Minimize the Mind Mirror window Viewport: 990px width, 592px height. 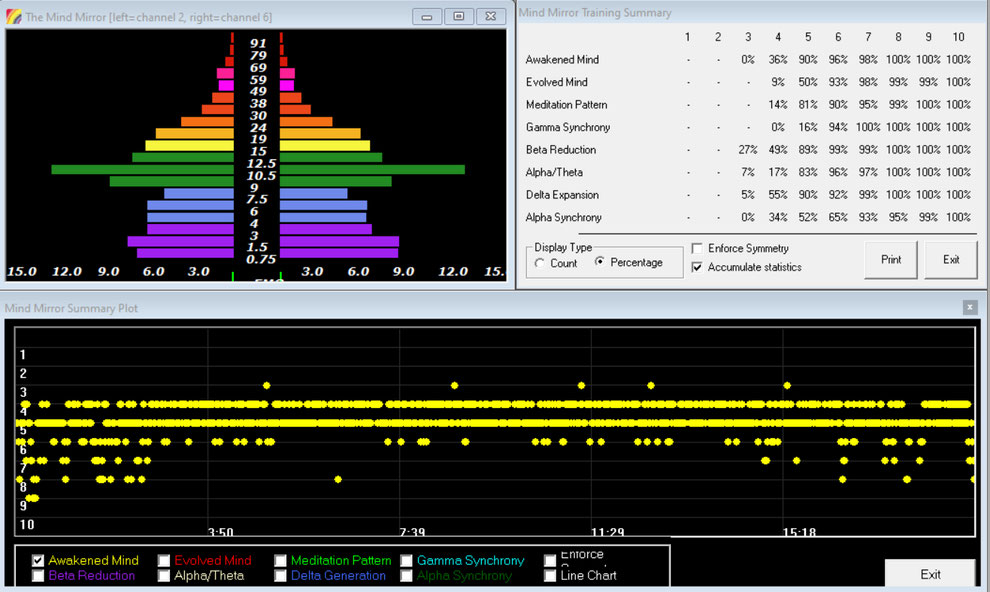click(427, 17)
